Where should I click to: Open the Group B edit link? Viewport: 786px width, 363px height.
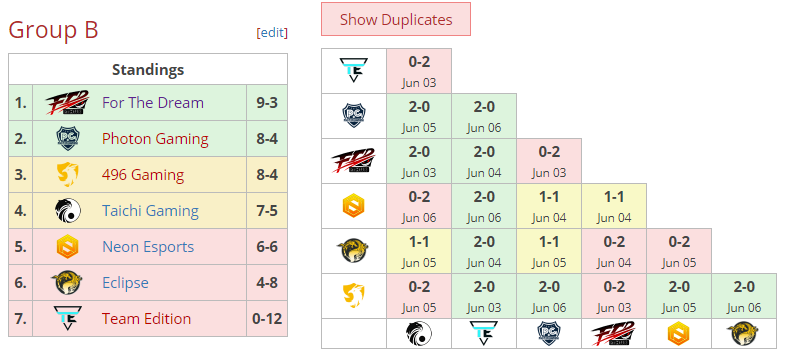[272, 33]
